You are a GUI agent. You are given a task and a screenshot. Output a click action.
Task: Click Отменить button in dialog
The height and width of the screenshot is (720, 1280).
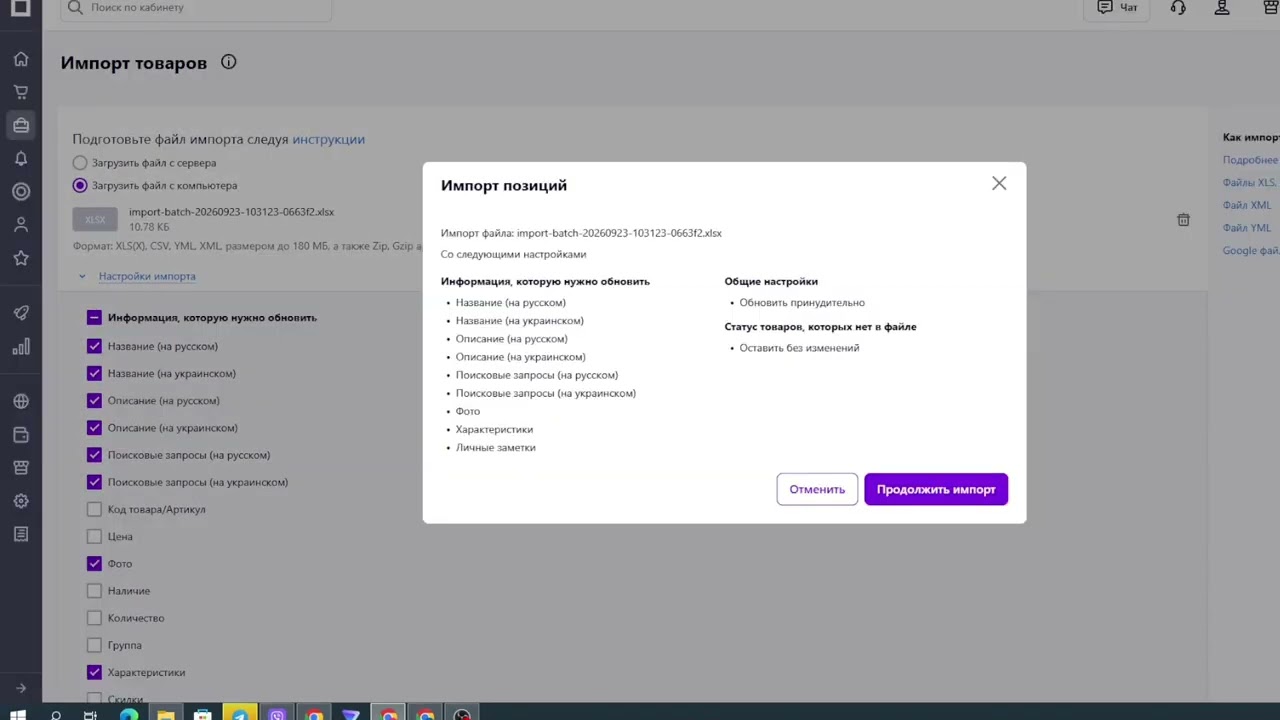817,489
